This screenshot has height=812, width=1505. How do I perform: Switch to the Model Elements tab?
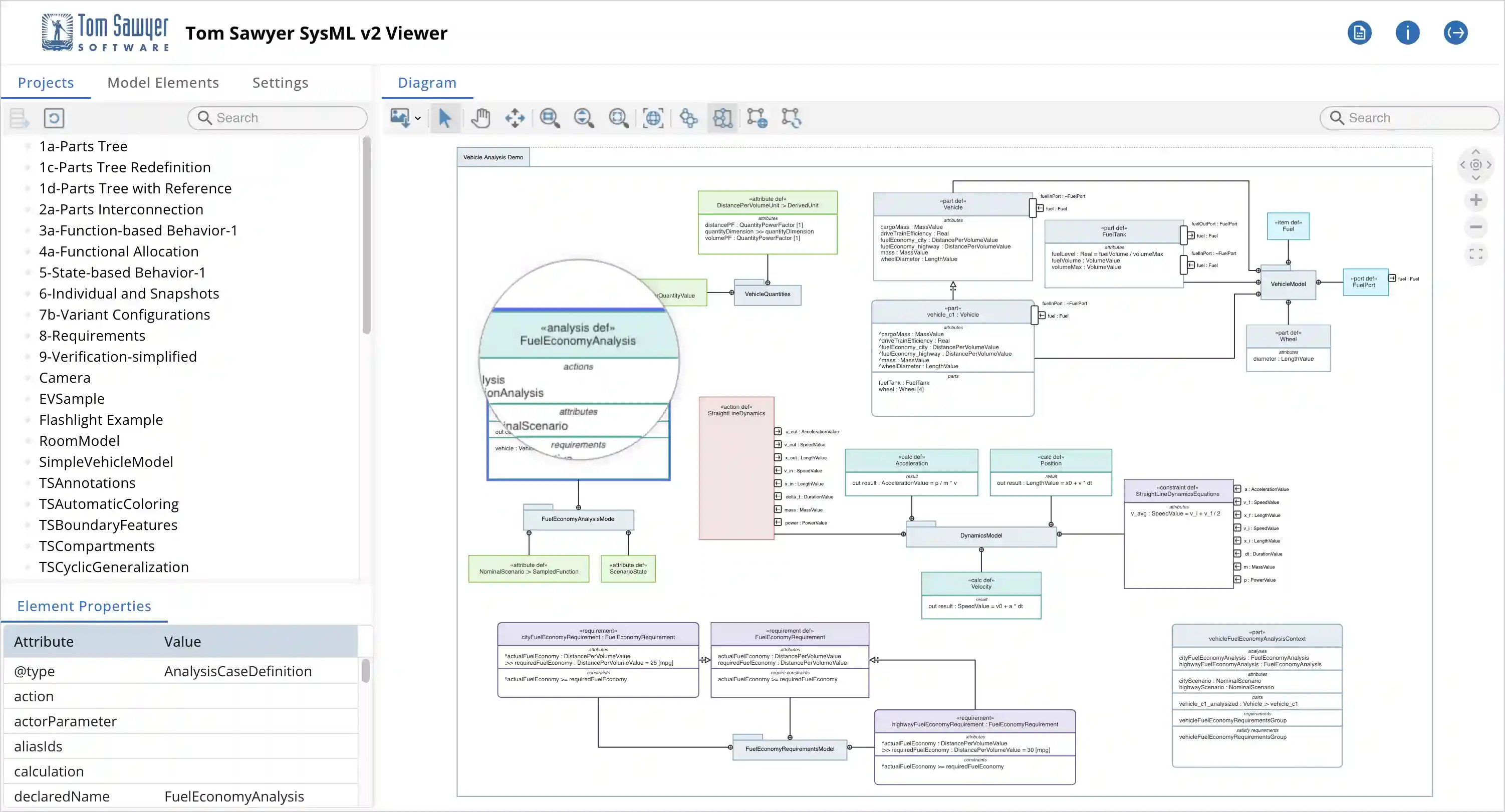tap(163, 82)
